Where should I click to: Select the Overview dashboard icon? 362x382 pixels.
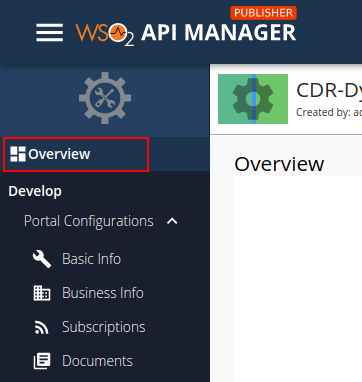[18, 154]
